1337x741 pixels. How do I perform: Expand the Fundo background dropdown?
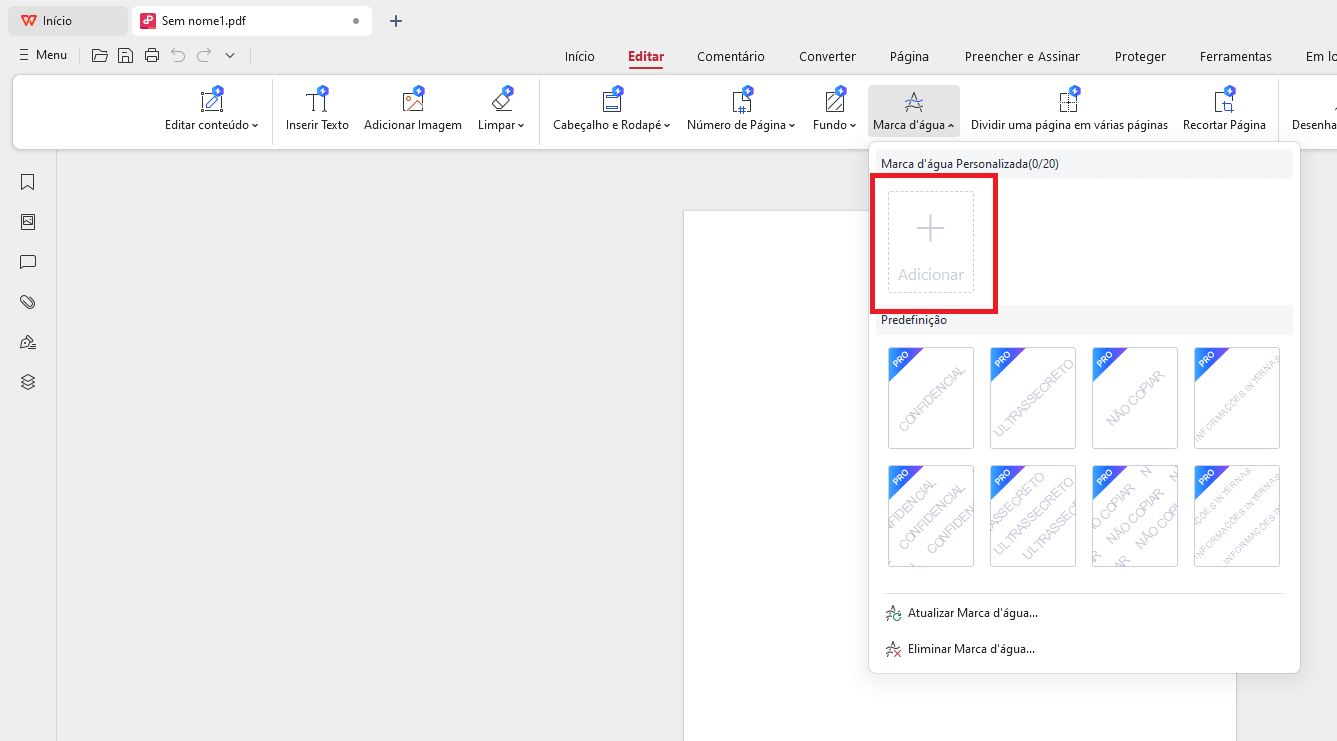click(x=835, y=110)
